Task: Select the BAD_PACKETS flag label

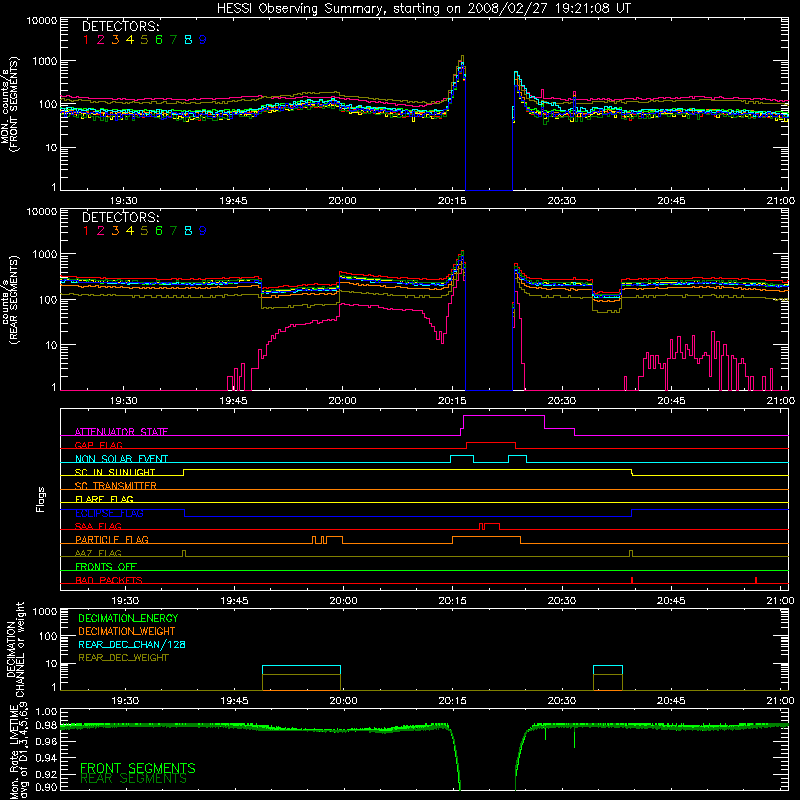Action: point(109,580)
